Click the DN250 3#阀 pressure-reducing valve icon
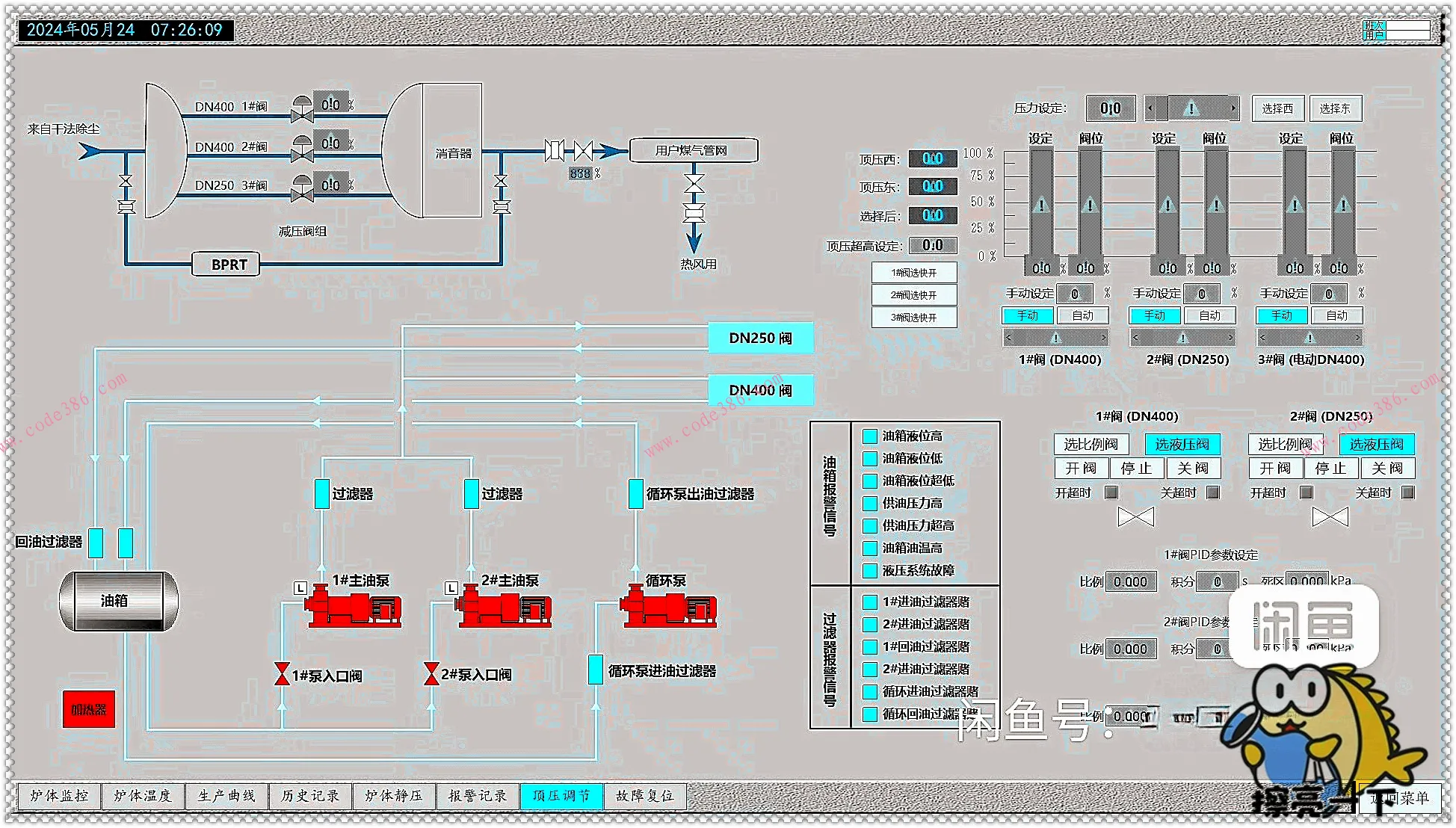The image size is (1456, 828). pyautogui.click(x=302, y=188)
